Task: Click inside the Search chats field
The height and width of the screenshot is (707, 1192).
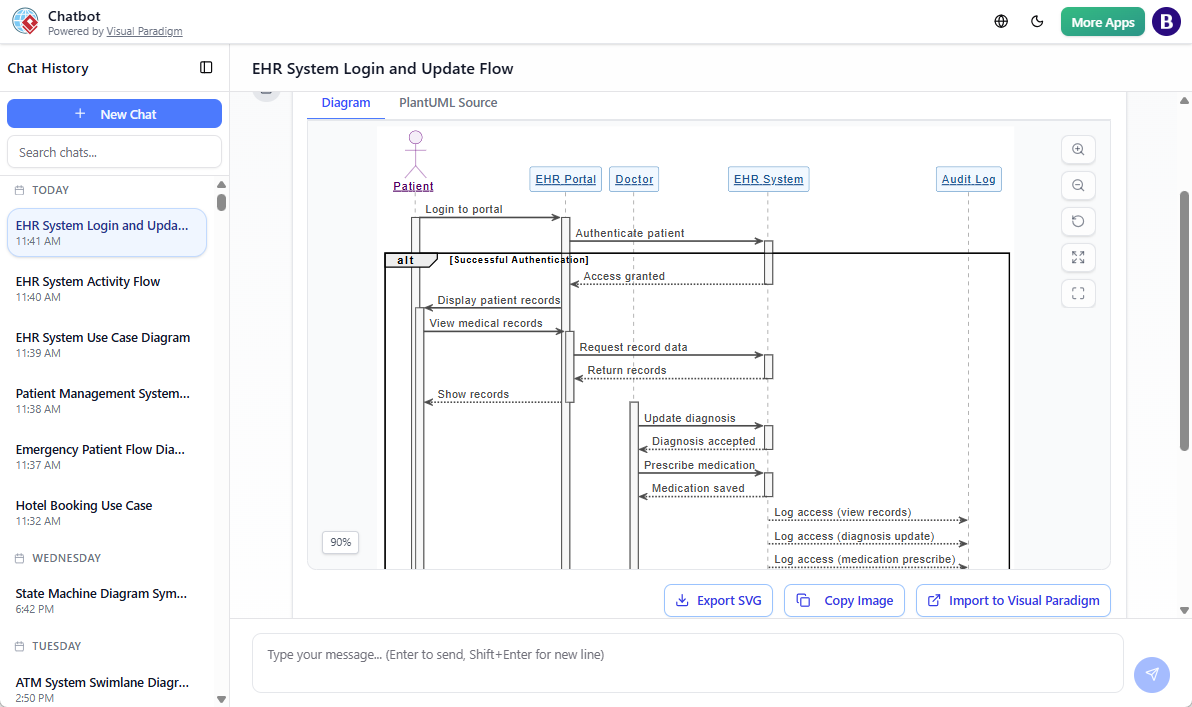Action: (x=114, y=151)
